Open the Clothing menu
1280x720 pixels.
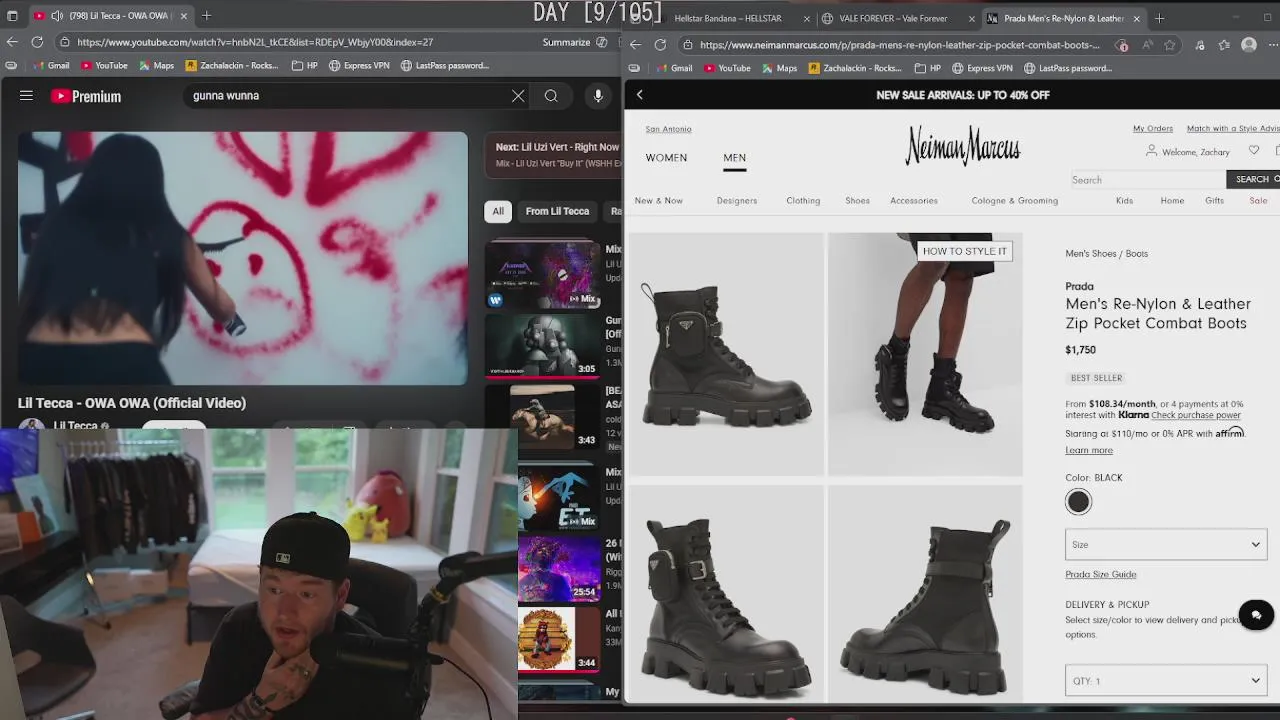803,201
